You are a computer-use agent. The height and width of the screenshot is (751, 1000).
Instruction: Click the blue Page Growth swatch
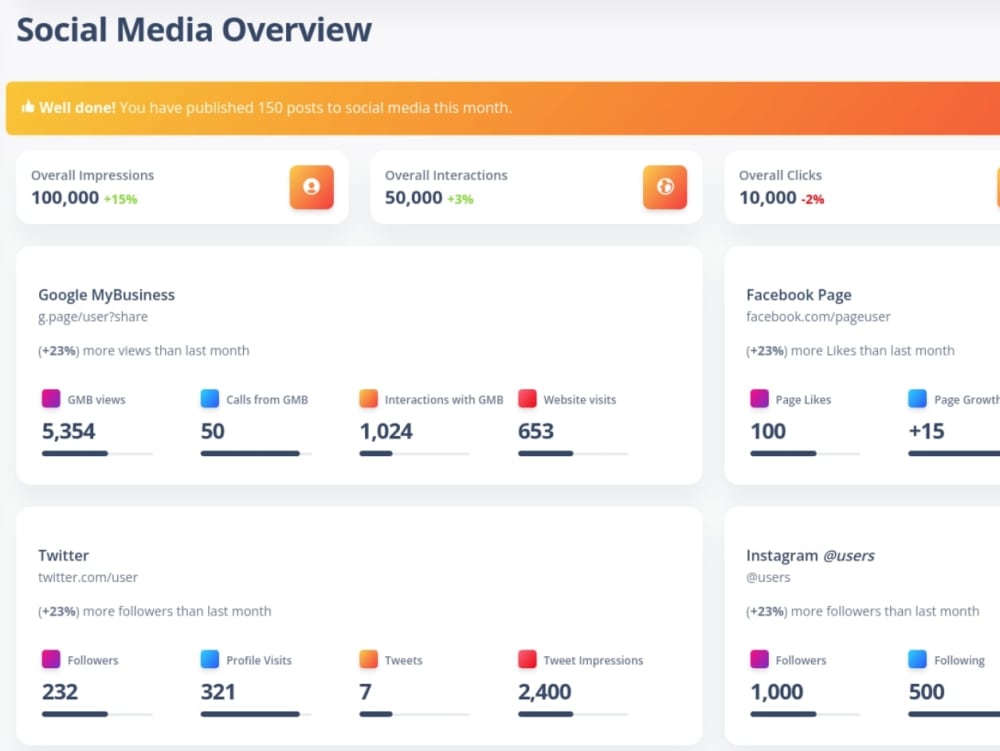tap(917, 398)
